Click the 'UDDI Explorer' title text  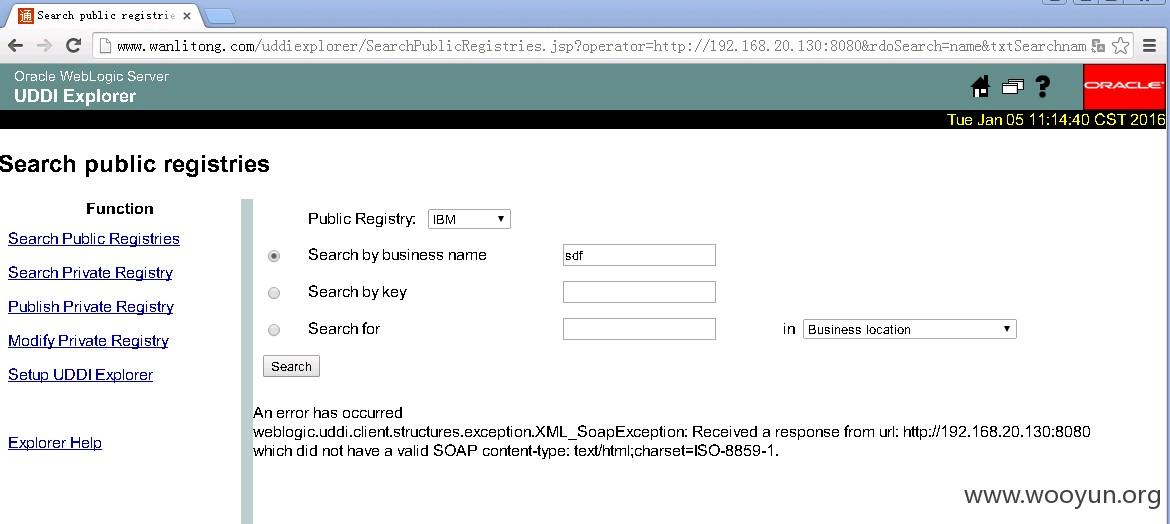[x=75, y=96]
